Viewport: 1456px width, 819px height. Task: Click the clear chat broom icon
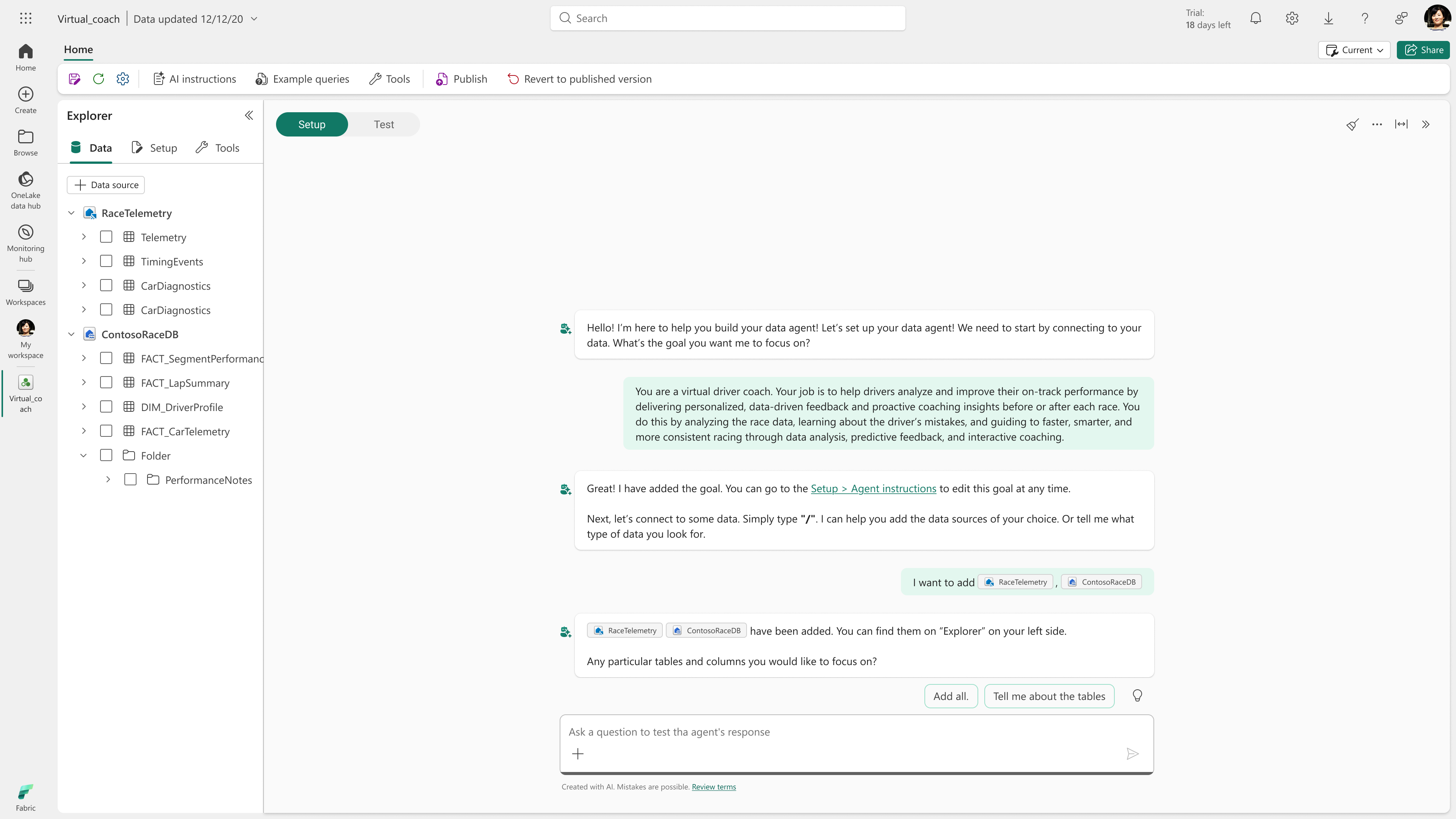[x=1352, y=124]
